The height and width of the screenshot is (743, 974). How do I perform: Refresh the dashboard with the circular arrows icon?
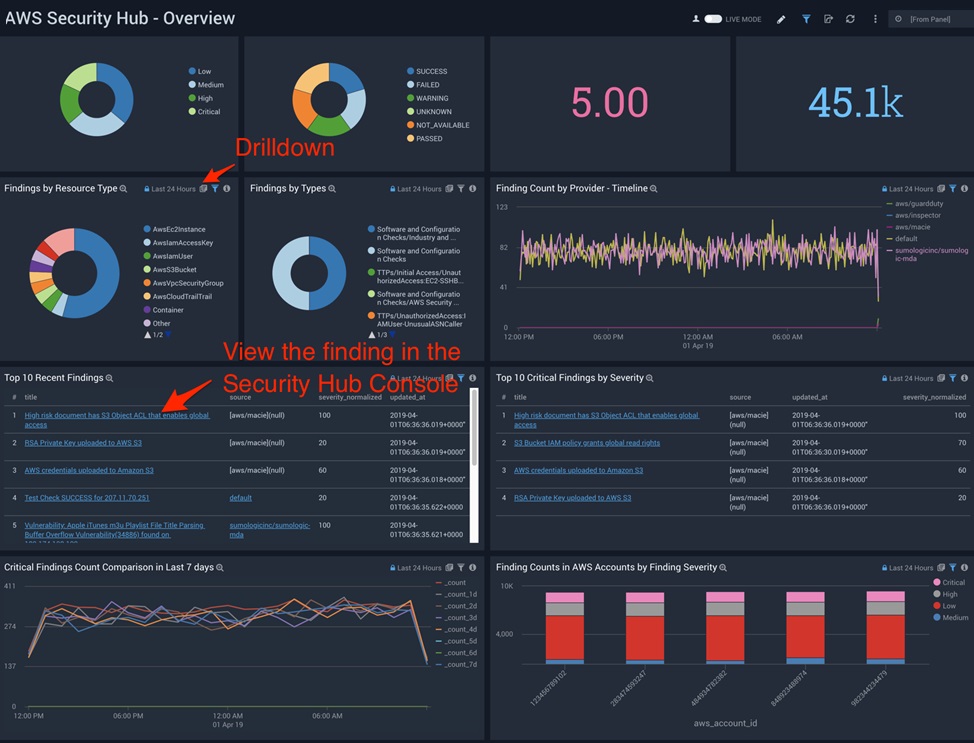[x=850, y=19]
